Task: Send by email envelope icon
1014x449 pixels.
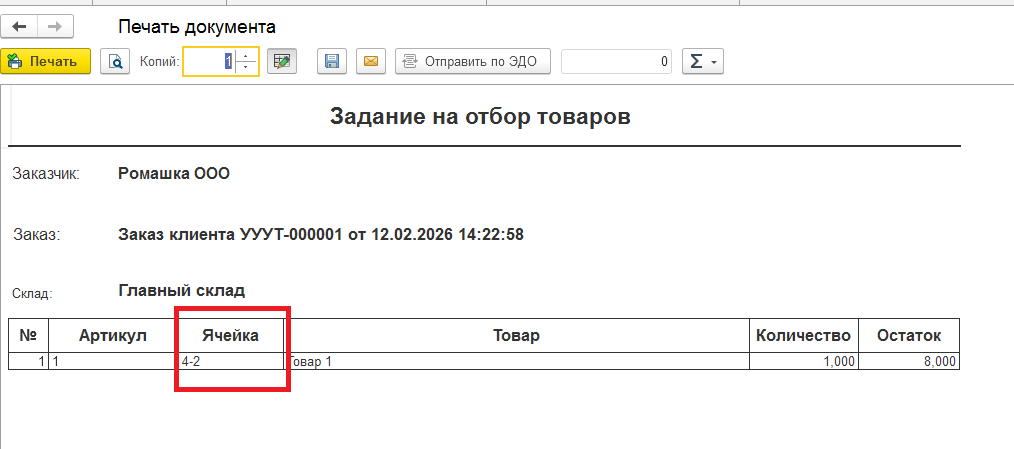Action: pyautogui.click(x=371, y=61)
